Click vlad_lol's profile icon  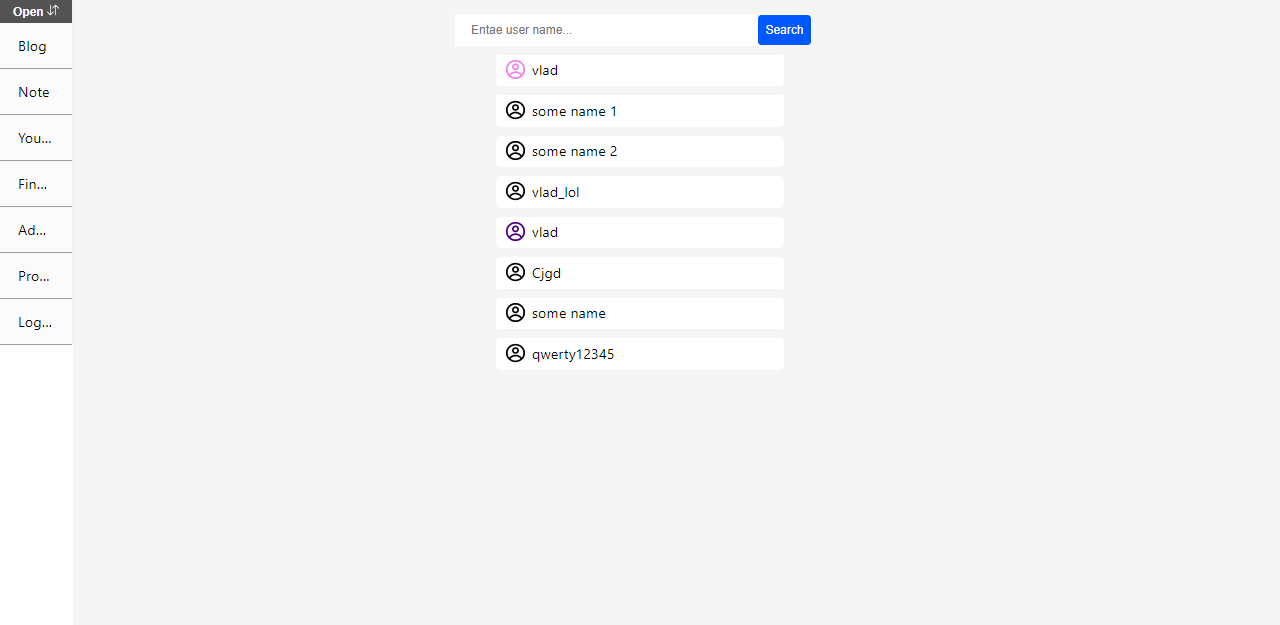[x=515, y=191]
